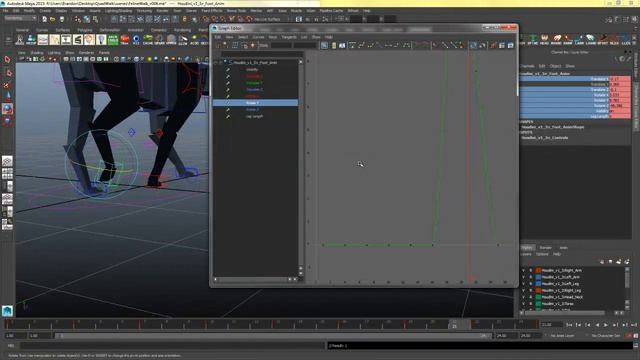Screen dimensions: 640x360
Task: Activate the Move tool in the toolbox
Action: point(7,96)
